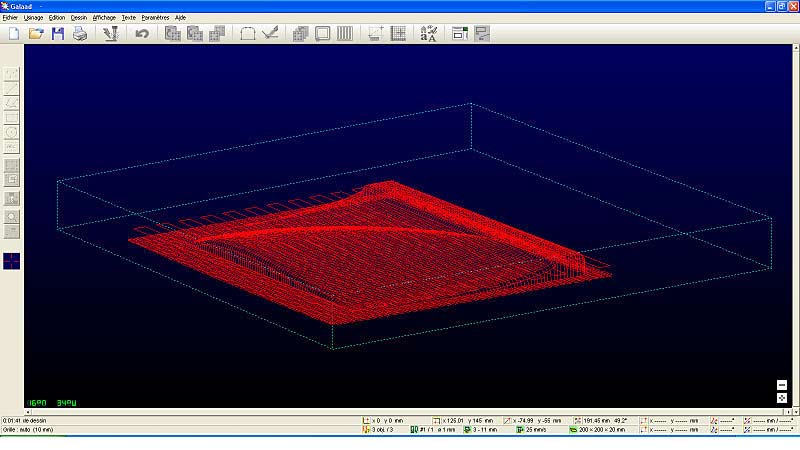Click the 'Grille : auto (10 mm)' status text
This screenshot has height=450, width=800.
tap(28, 430)
